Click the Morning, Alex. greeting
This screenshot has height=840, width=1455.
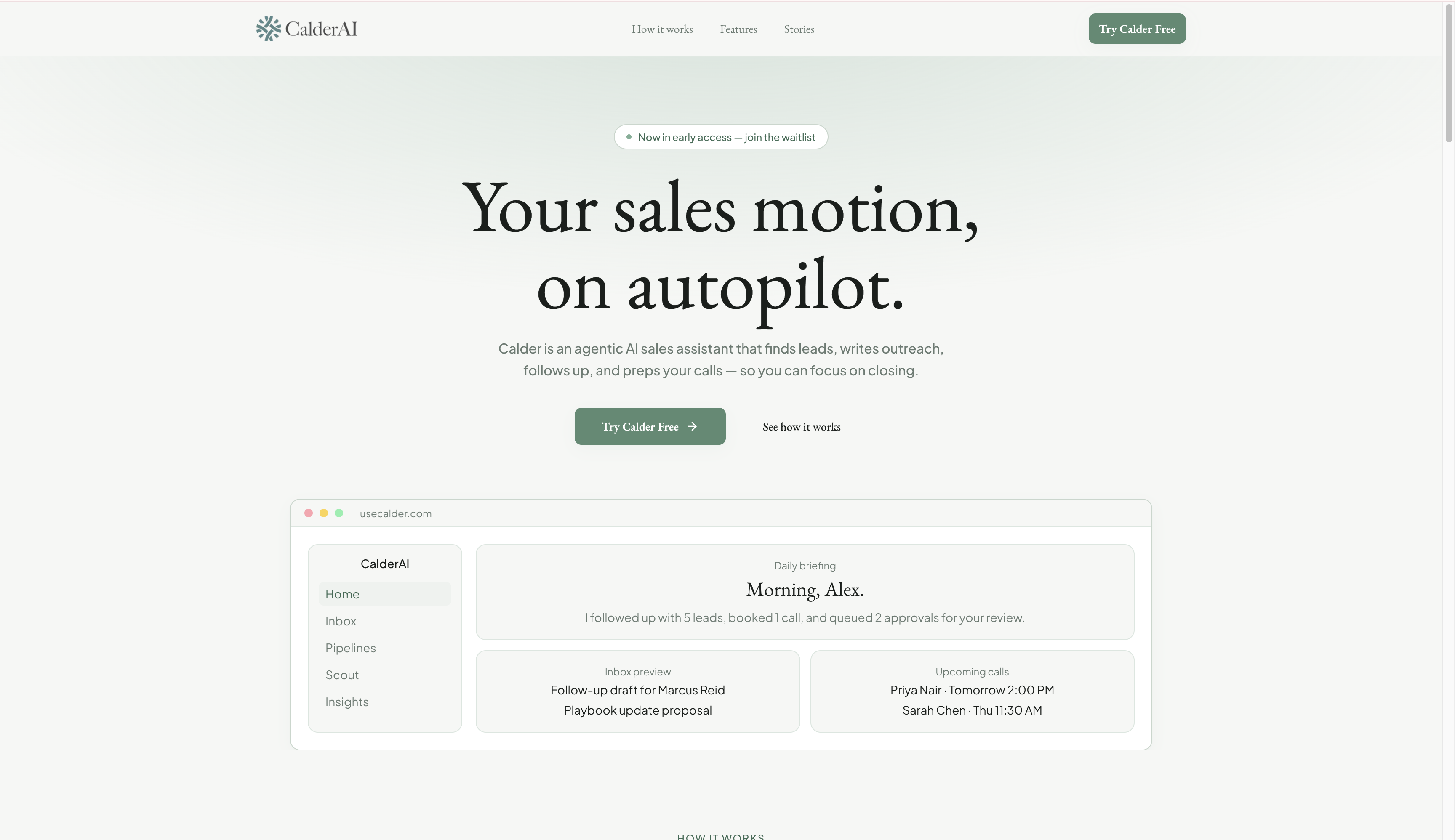coord(805,590)
